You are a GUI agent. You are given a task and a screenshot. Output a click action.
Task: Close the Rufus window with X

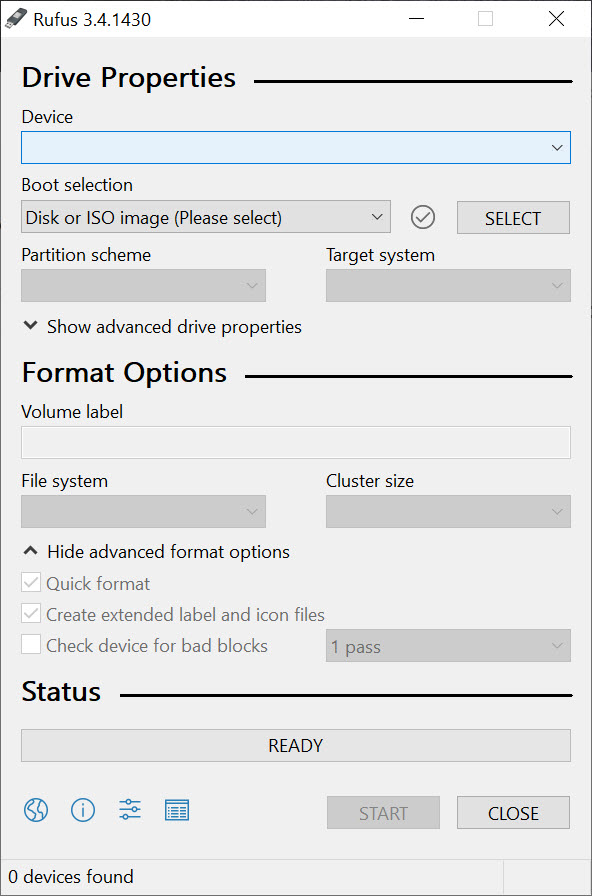[x=556, y=19]
